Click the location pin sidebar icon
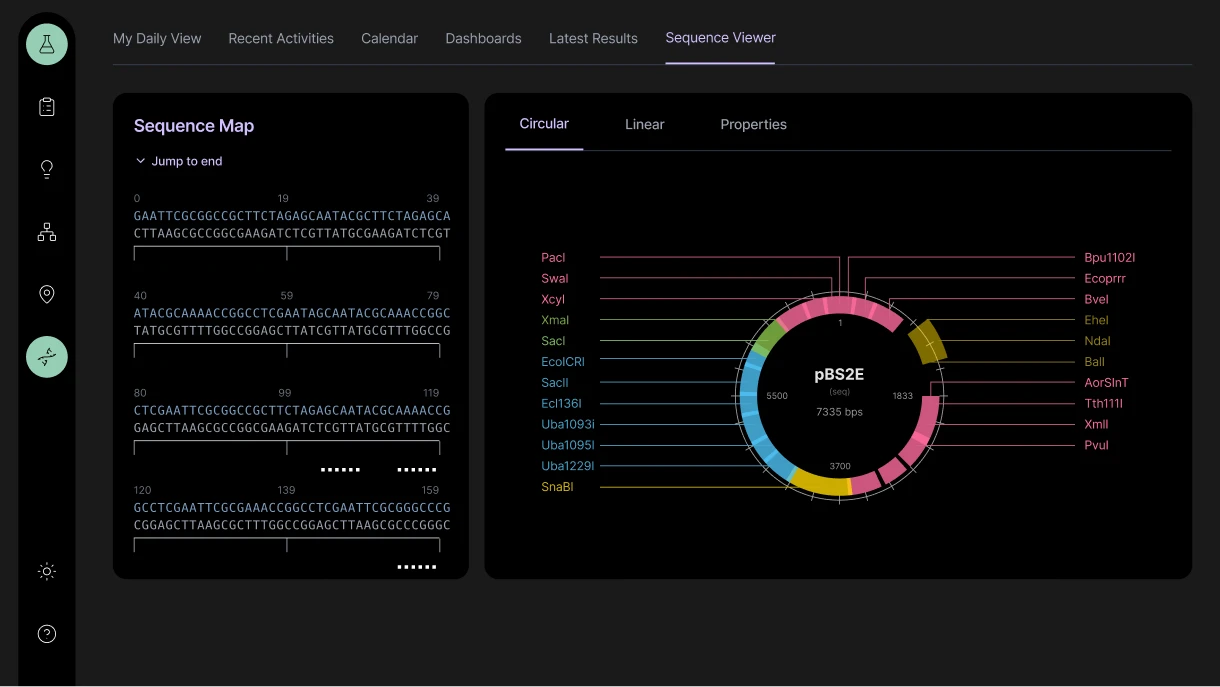Image resolution: width=1220 pixels, height=687 pixels. 46,294
